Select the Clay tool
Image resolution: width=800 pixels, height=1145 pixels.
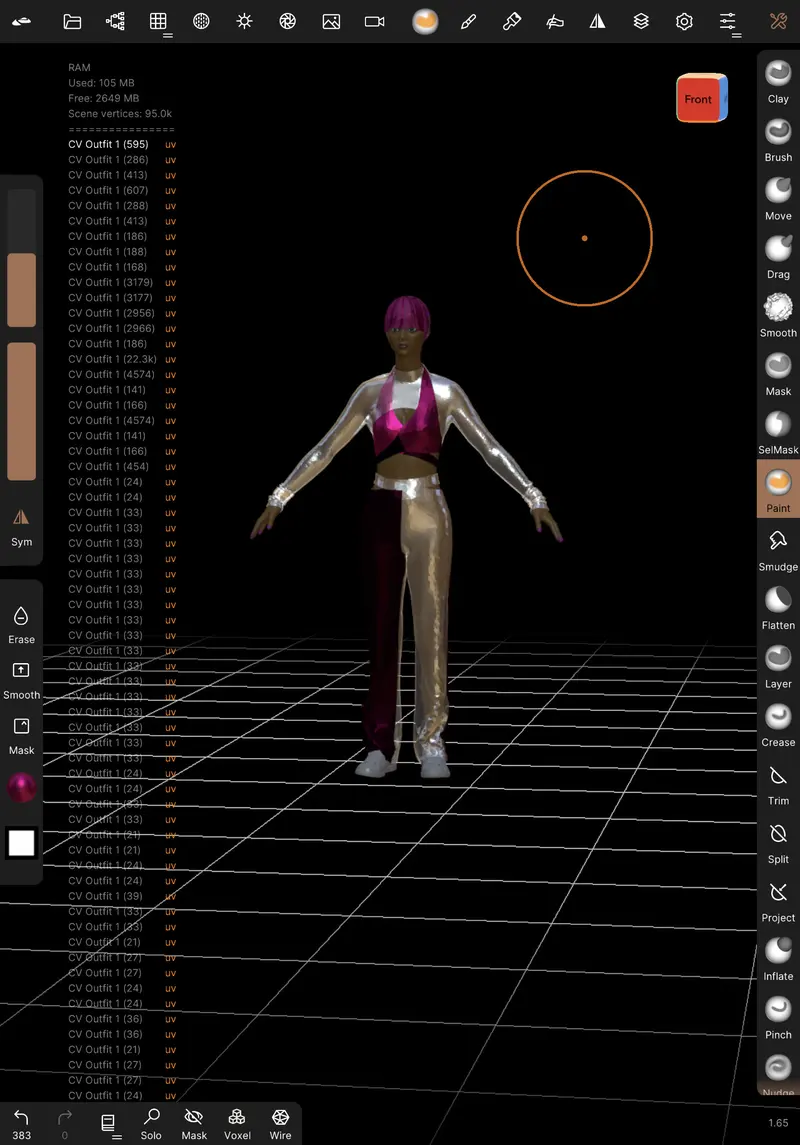778,81
